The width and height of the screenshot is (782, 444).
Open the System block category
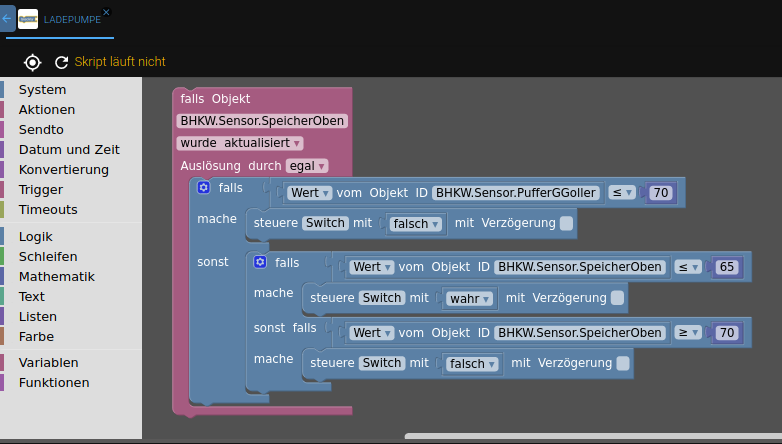(42, 90)
